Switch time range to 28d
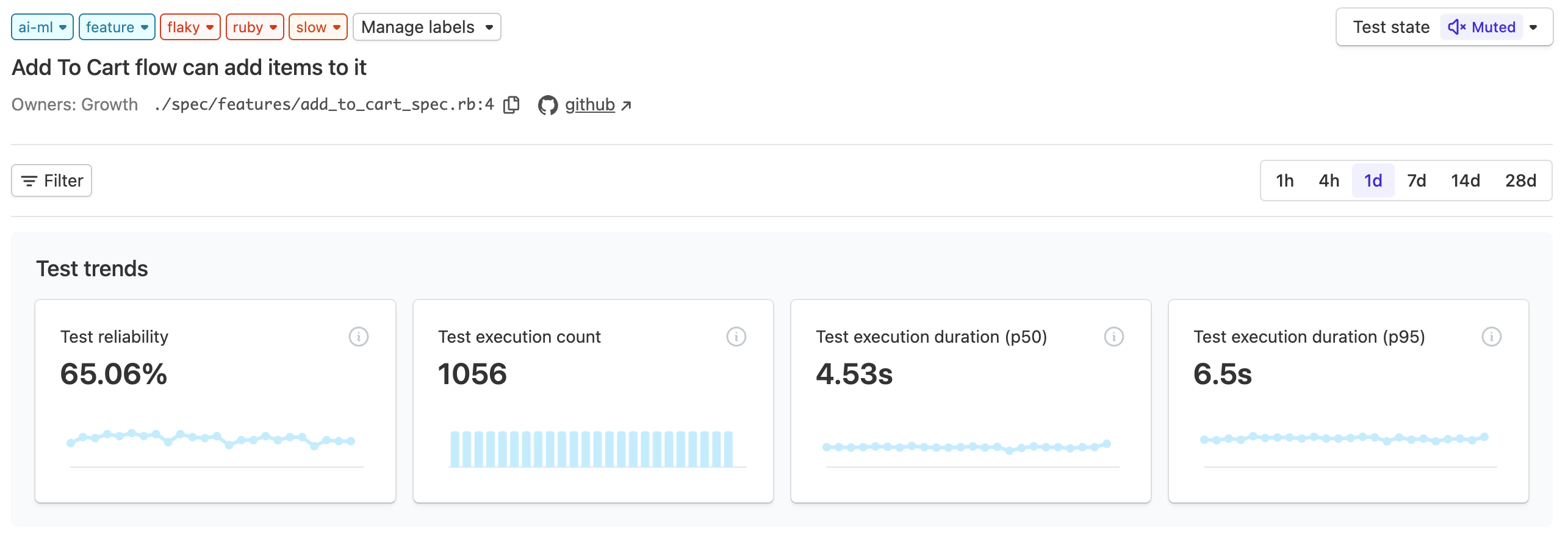Viewport: 1568px width, 550px height. pyautogui.click(x=1520, y=180)
